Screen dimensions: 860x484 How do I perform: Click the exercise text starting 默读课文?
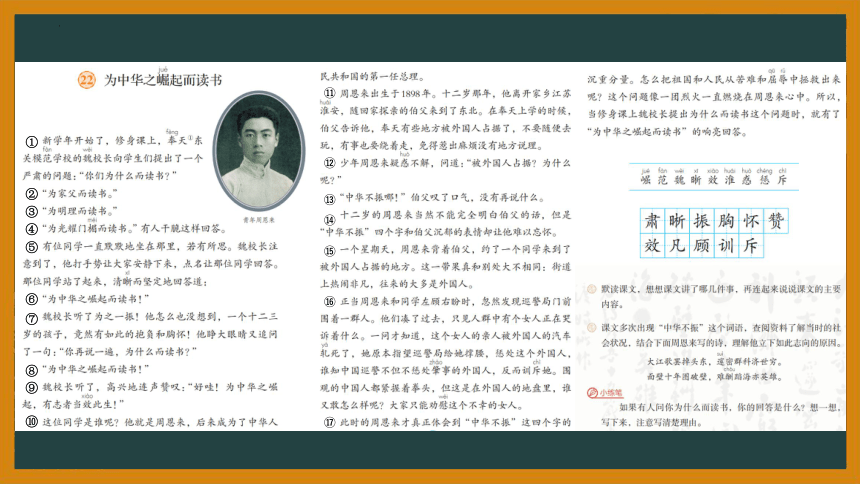[721, 296]
